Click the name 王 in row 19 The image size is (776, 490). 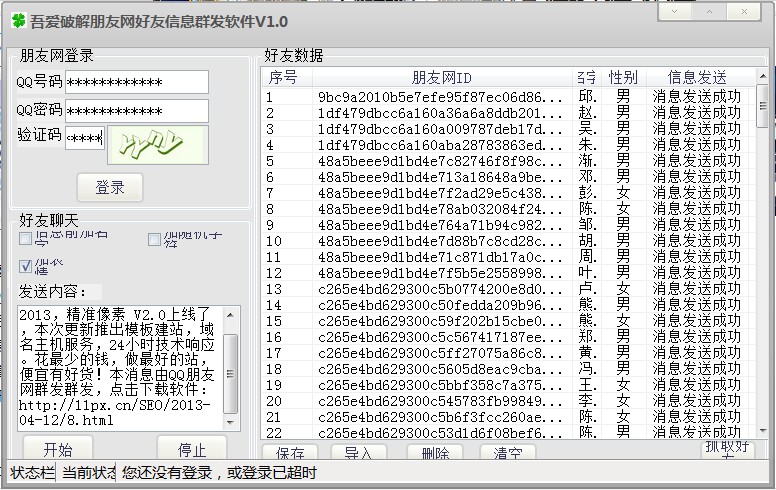click(x=587, y=385)
